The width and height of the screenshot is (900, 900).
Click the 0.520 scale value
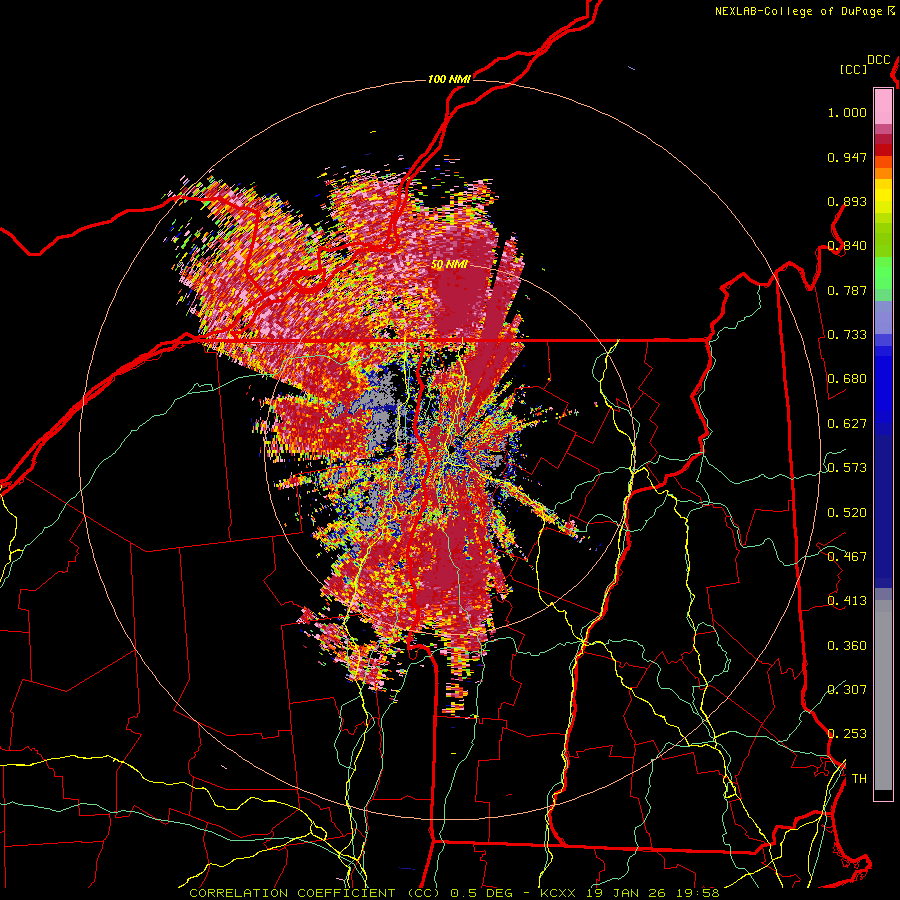(x=847, y=513)
